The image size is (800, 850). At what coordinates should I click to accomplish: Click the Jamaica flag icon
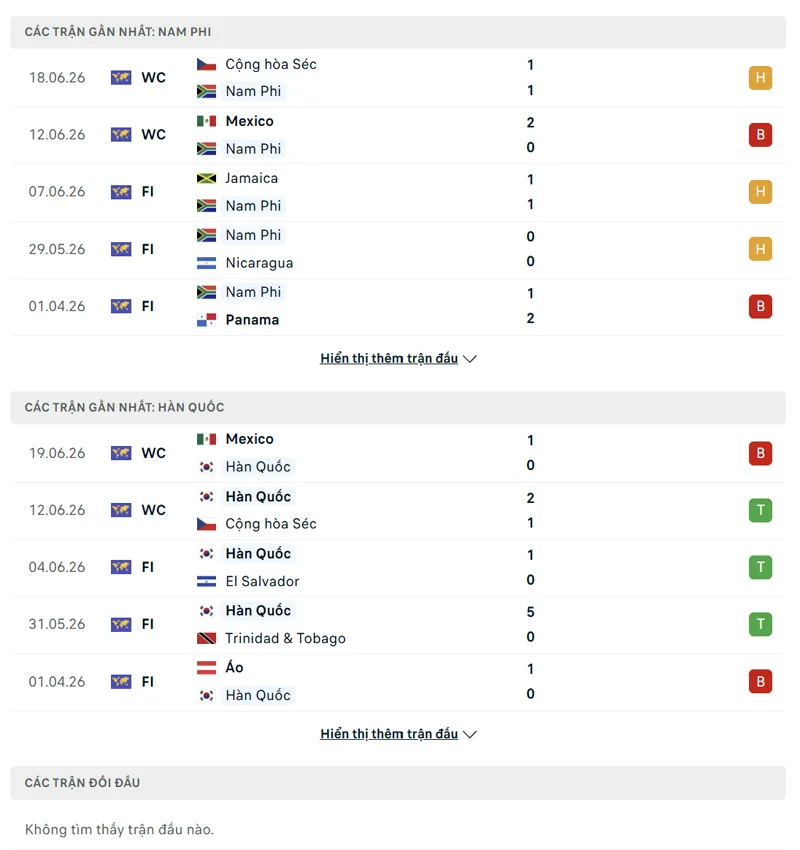click(206, 178)
